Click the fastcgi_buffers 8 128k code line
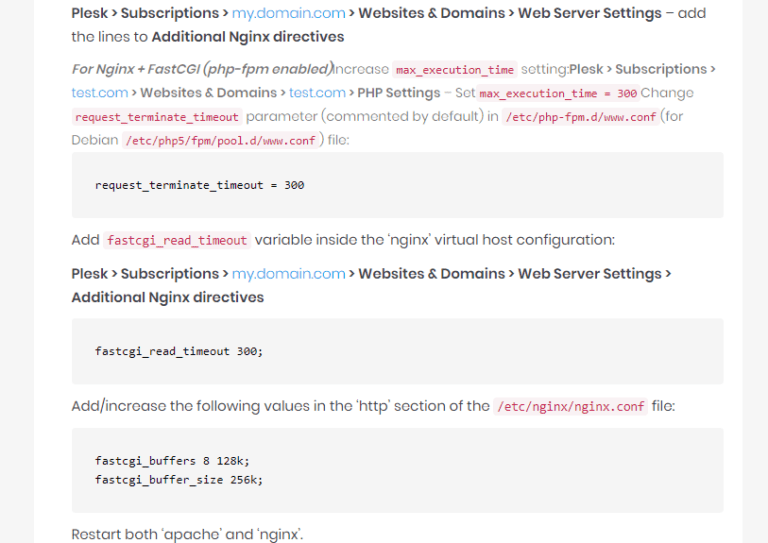This screenshot has width=768, height=543. pyautogui.click(x=172, y=461)
